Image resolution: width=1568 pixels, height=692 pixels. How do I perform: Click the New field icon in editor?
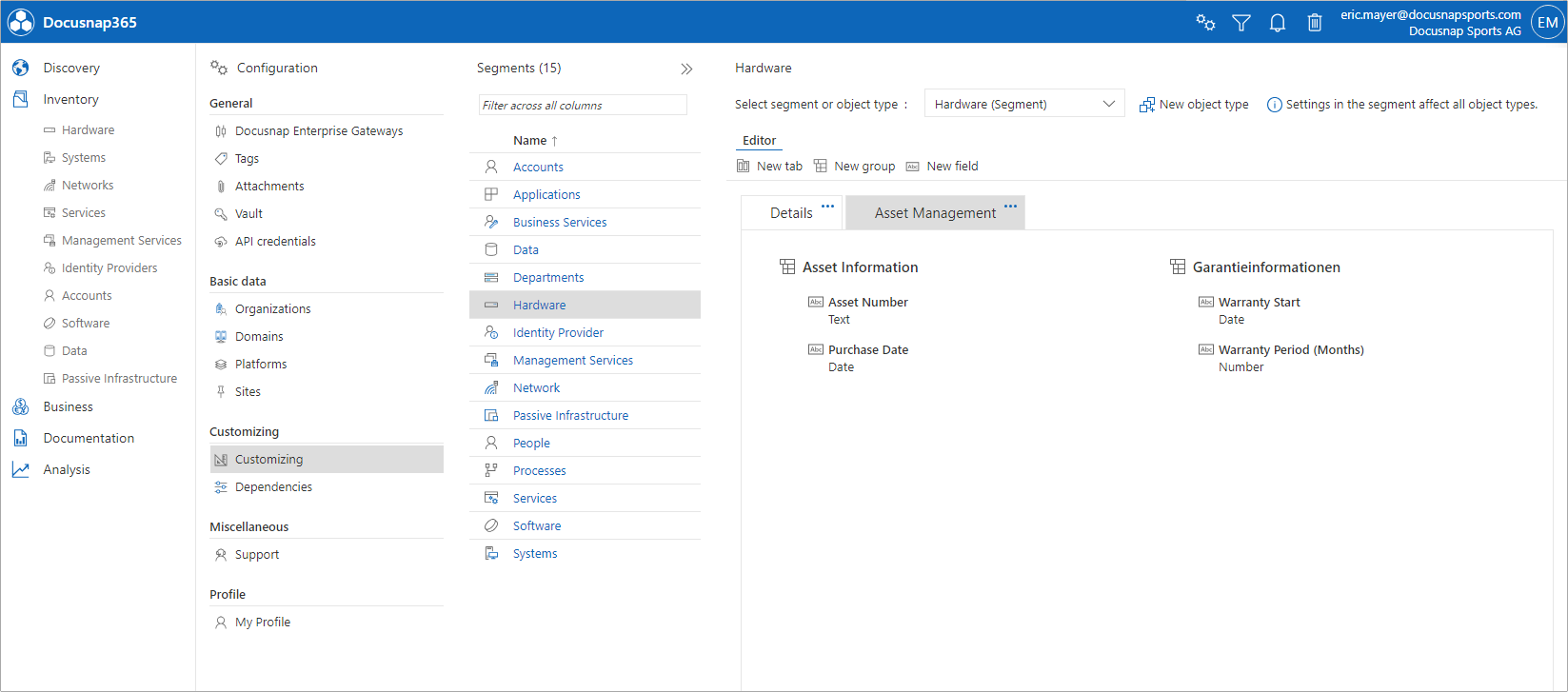(913, 166)
